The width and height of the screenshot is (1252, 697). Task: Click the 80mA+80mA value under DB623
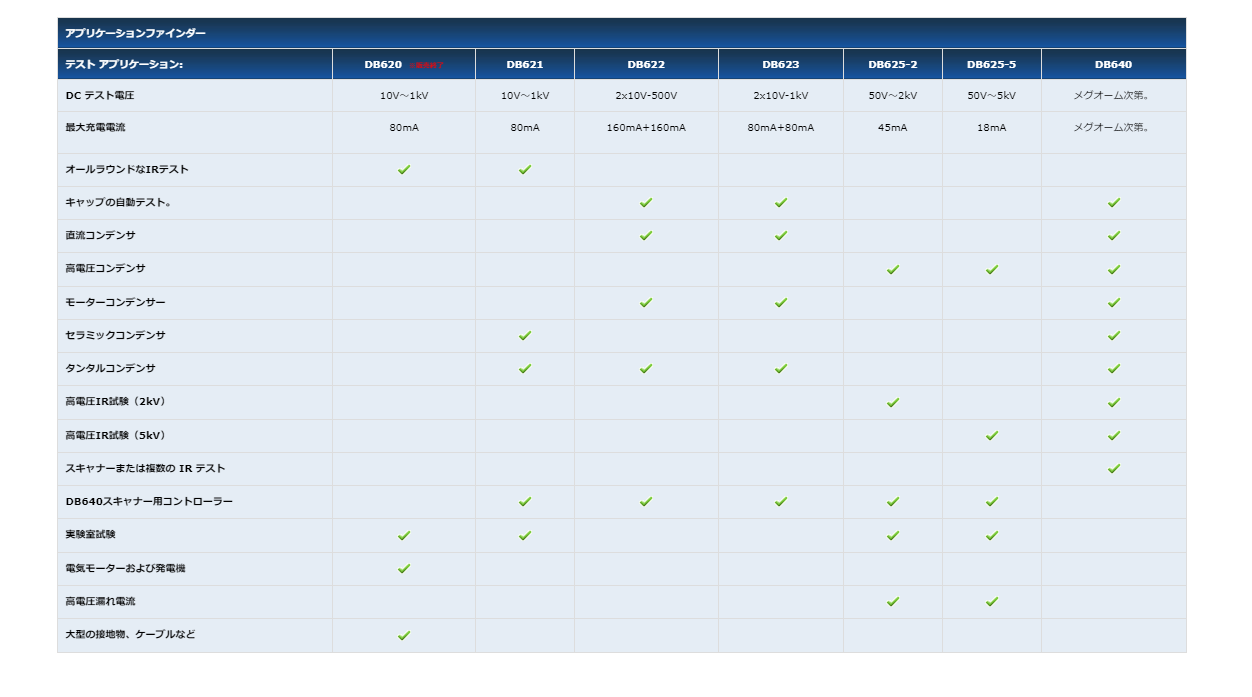[x=781, y=128]
